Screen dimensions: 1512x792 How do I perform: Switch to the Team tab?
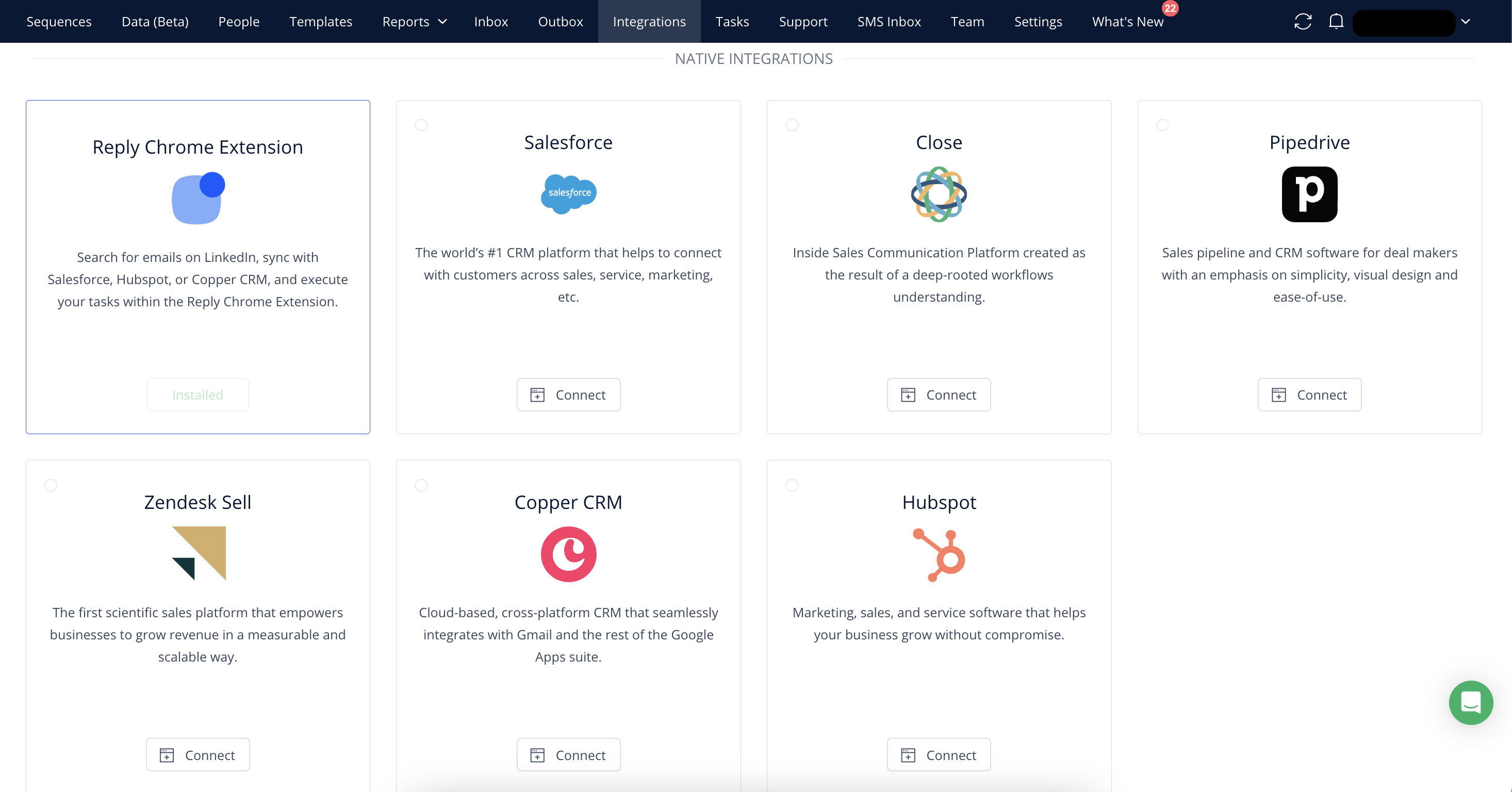[967, 22]
